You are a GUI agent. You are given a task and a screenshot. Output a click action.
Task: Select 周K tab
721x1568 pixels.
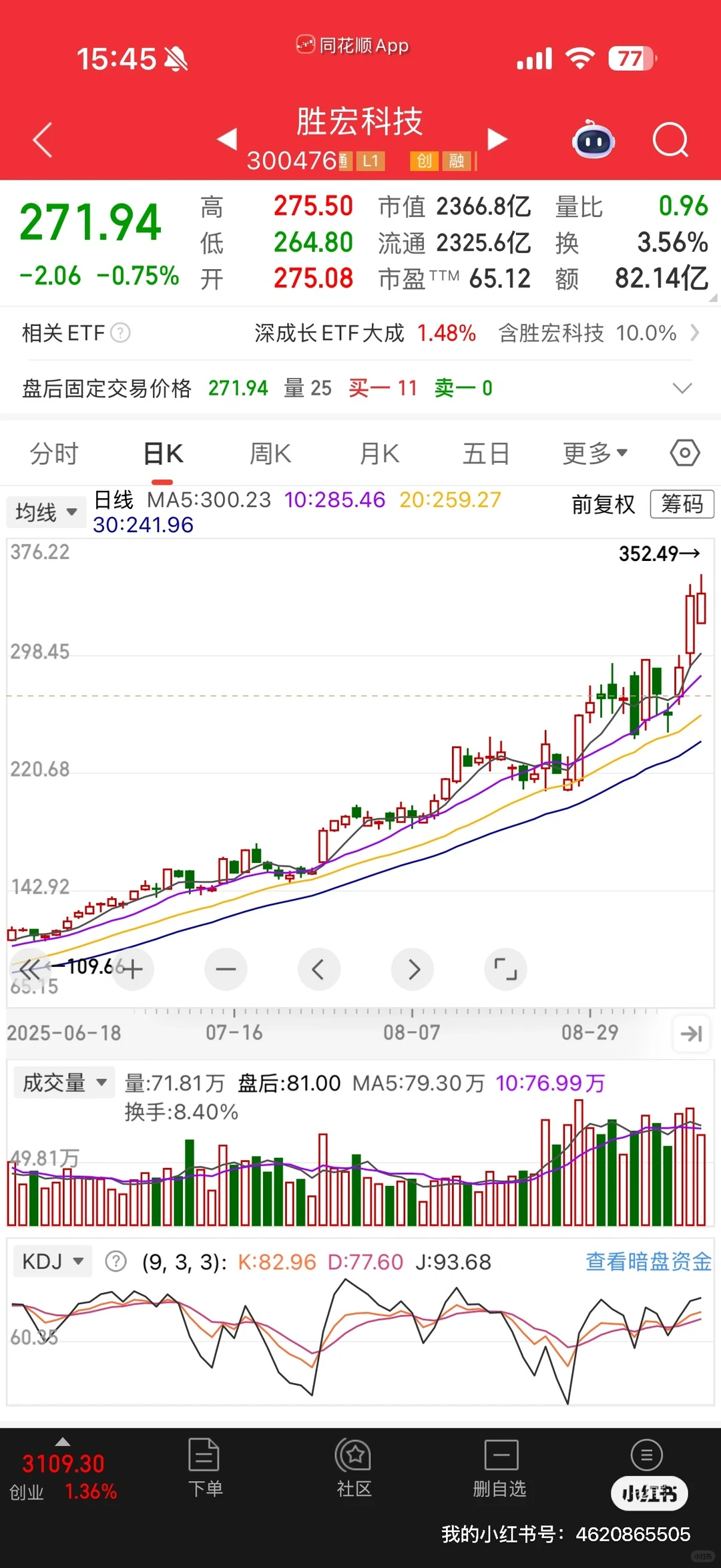click(270, 453)
